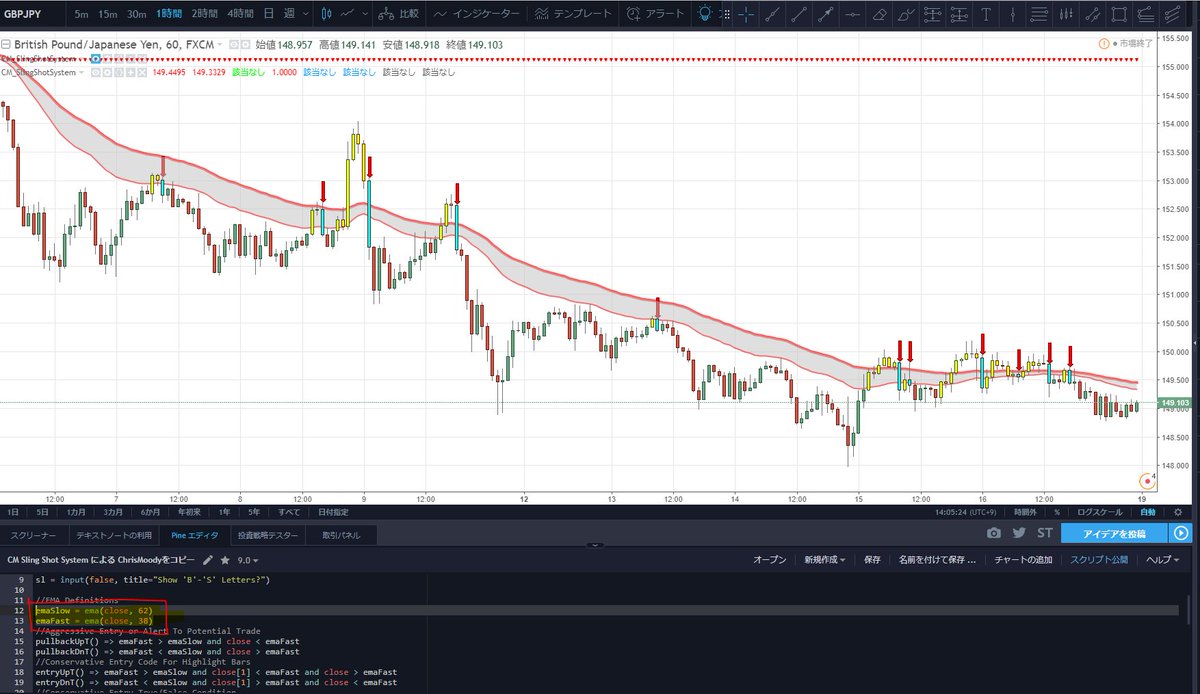This screenshot has width=1200, height=694.
Task: Open the ヘルプ dropdown menu
Action: tap(1162, 560)
